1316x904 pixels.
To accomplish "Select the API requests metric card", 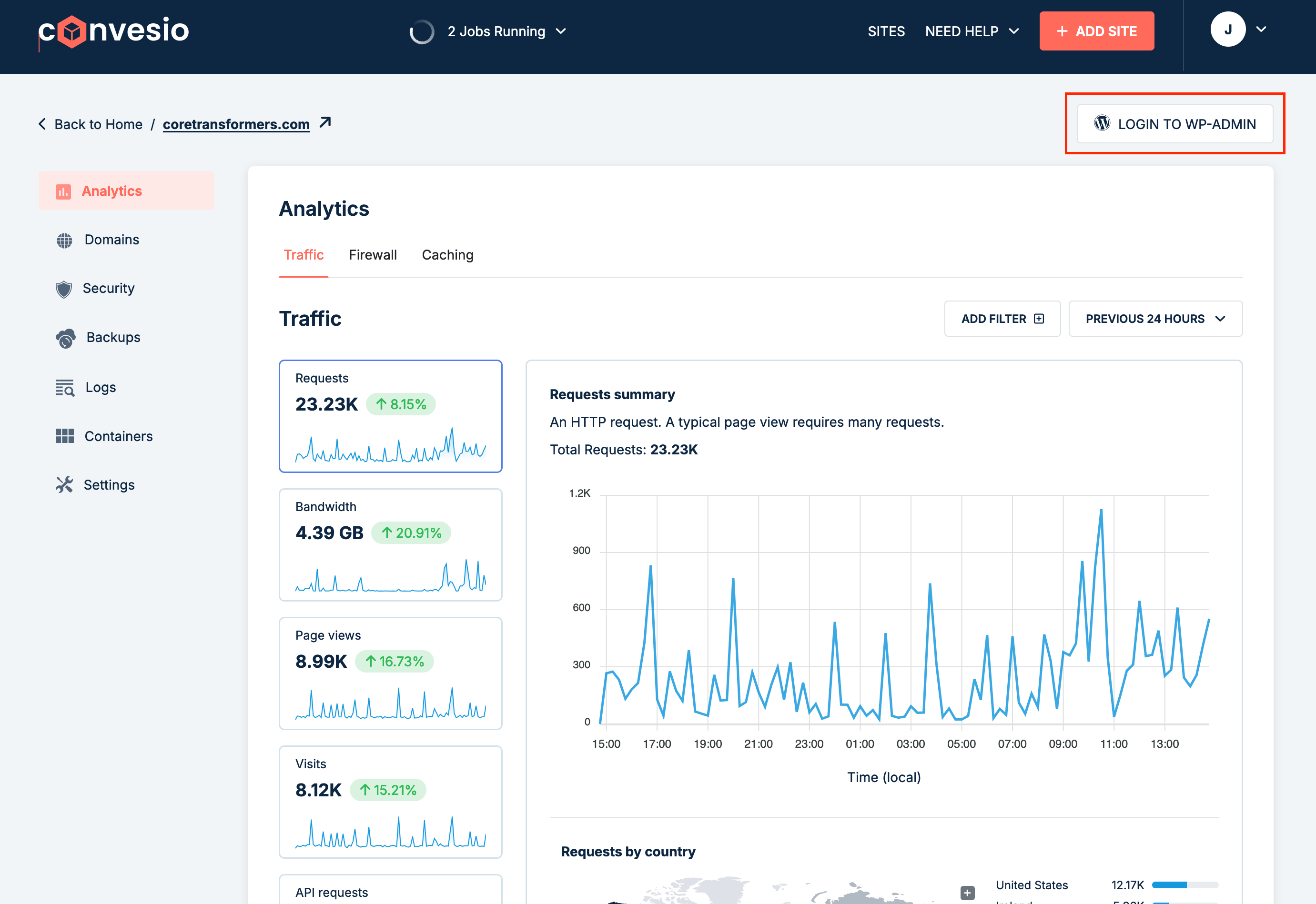I will tap(390, 889).
